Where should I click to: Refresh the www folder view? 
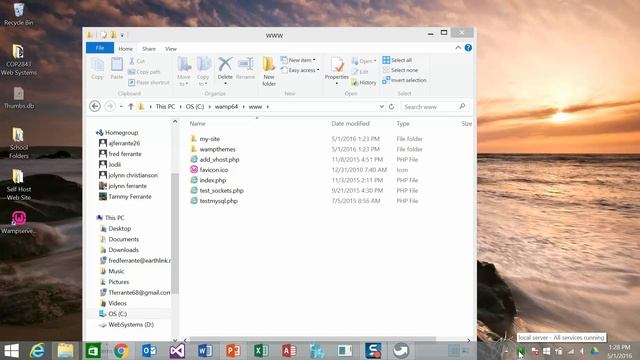coord(391,107)
